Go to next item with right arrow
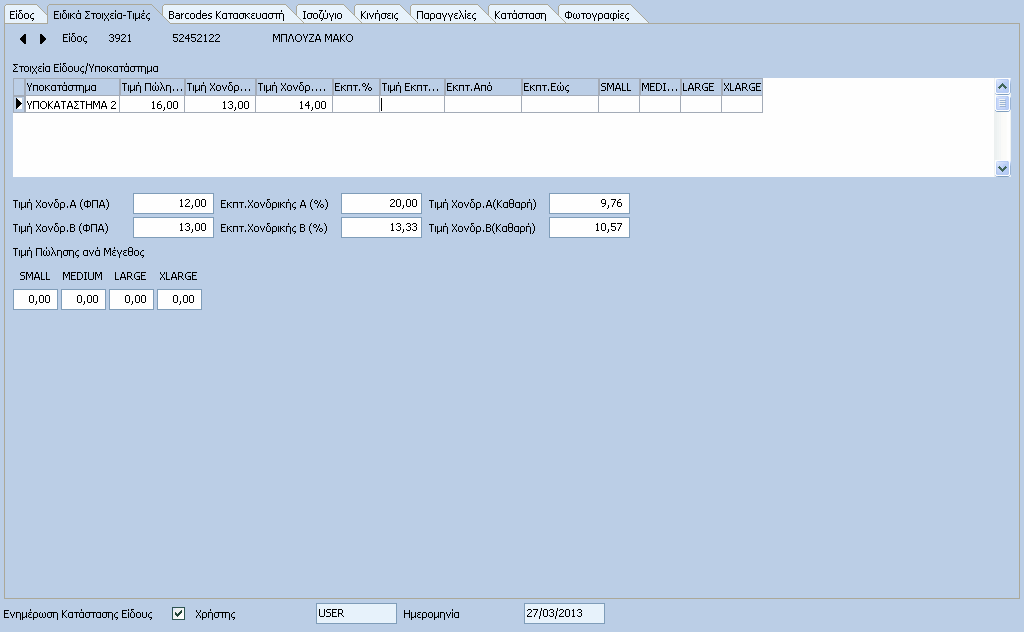Screen dimensions: 1024x632 43,39
